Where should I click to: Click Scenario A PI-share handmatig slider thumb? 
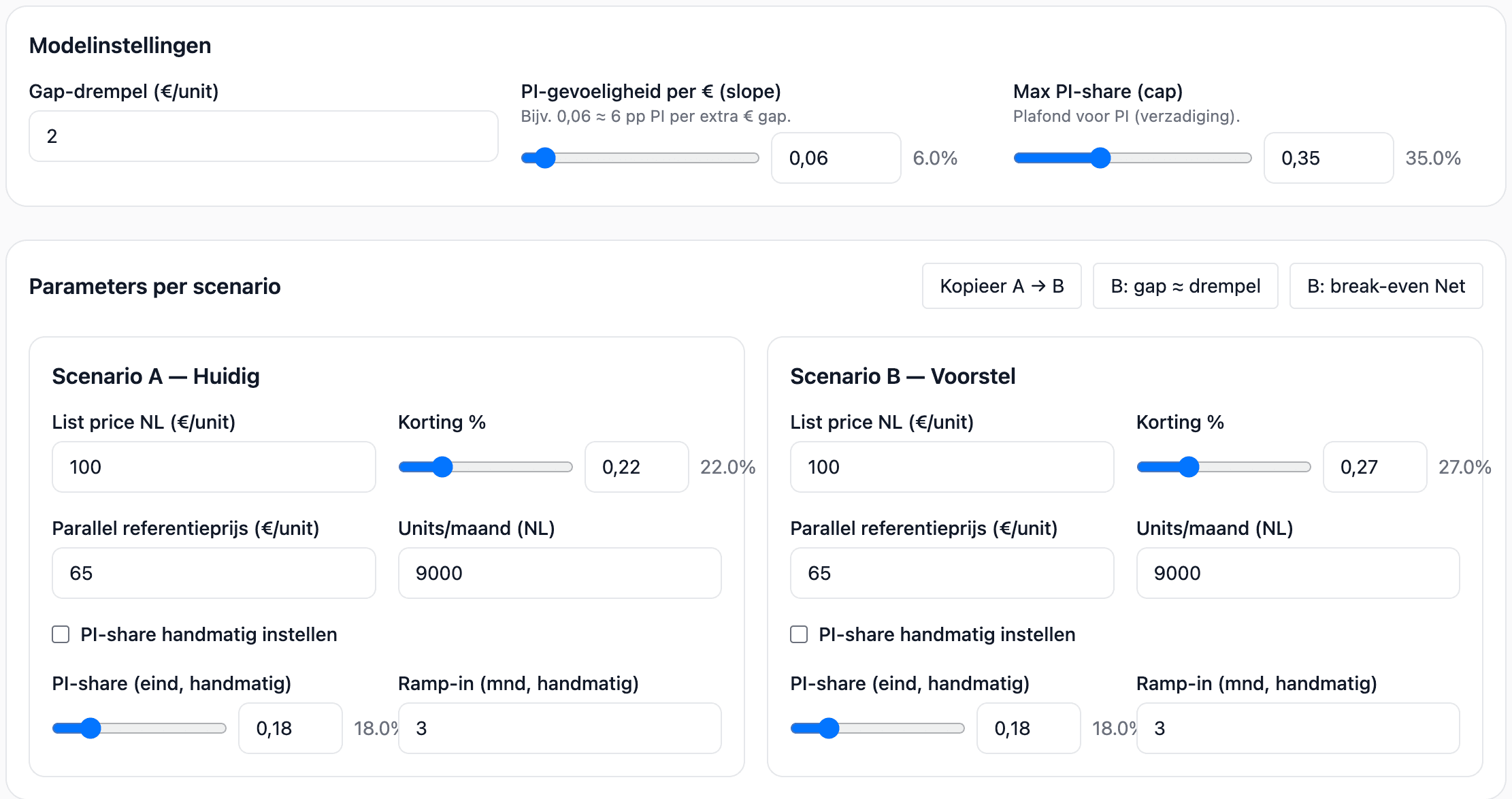[x=91, y=728]
